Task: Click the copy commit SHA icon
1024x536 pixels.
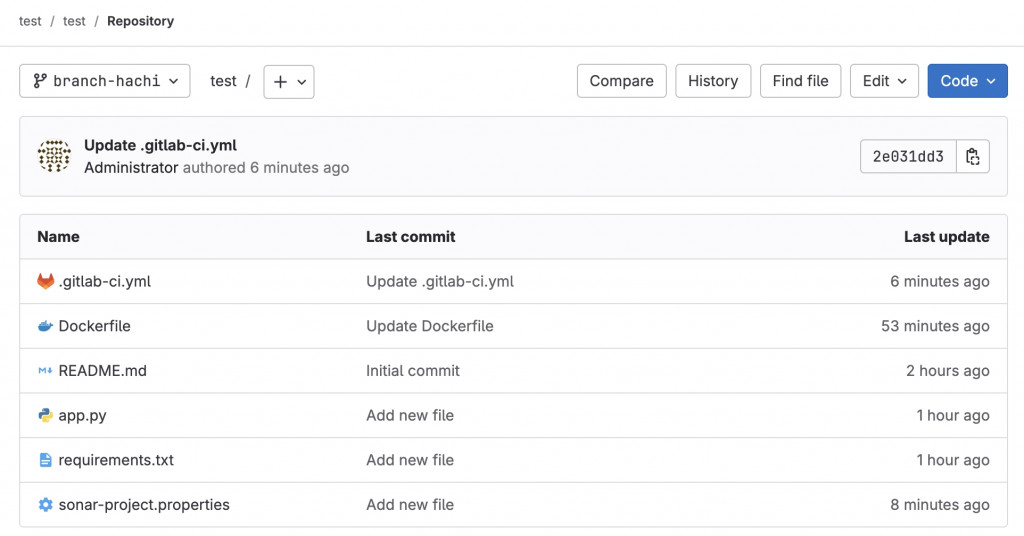Action: tap(973, 157)
